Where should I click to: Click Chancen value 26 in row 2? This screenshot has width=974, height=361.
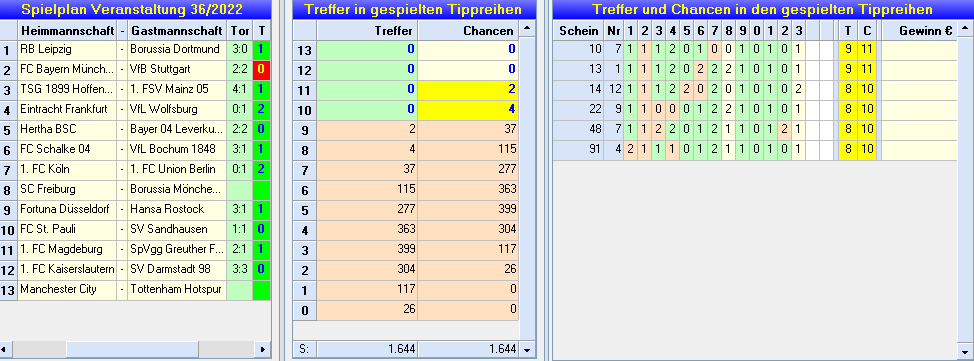pos(468,269)
